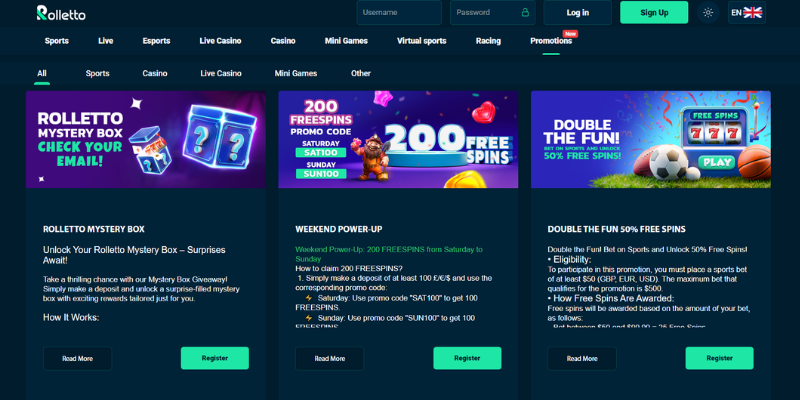Focus the Username input field

[x=399, y=12]
